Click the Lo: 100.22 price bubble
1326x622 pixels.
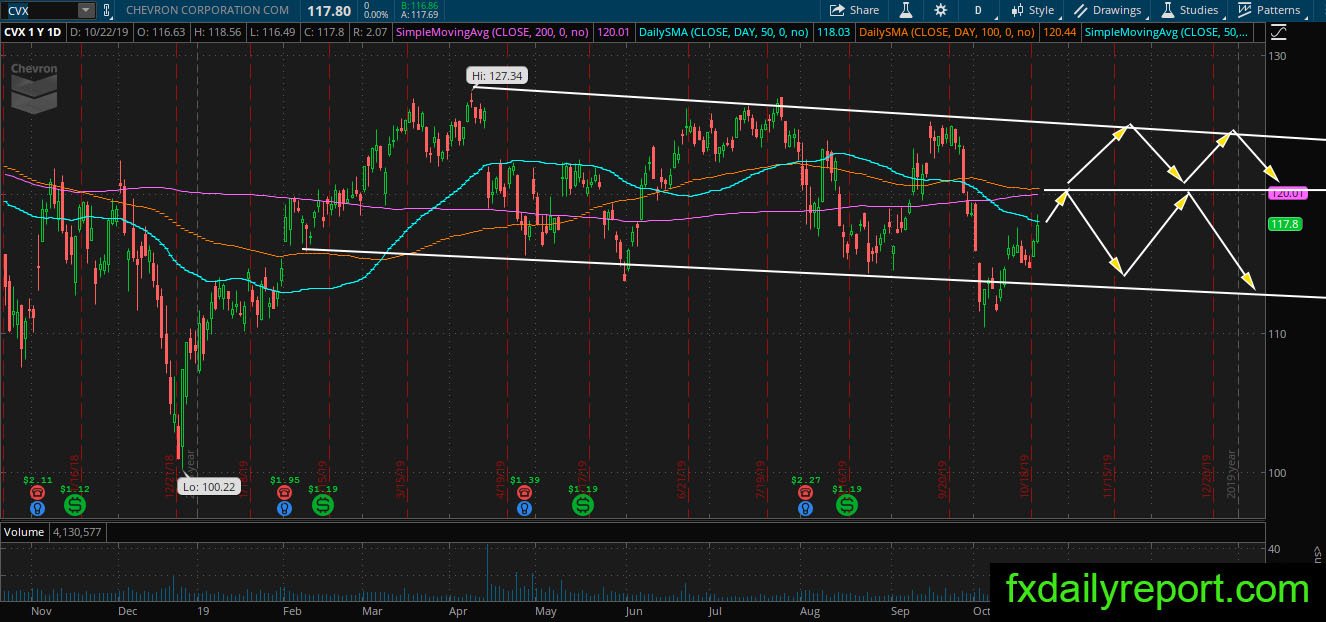pos(207,487)
